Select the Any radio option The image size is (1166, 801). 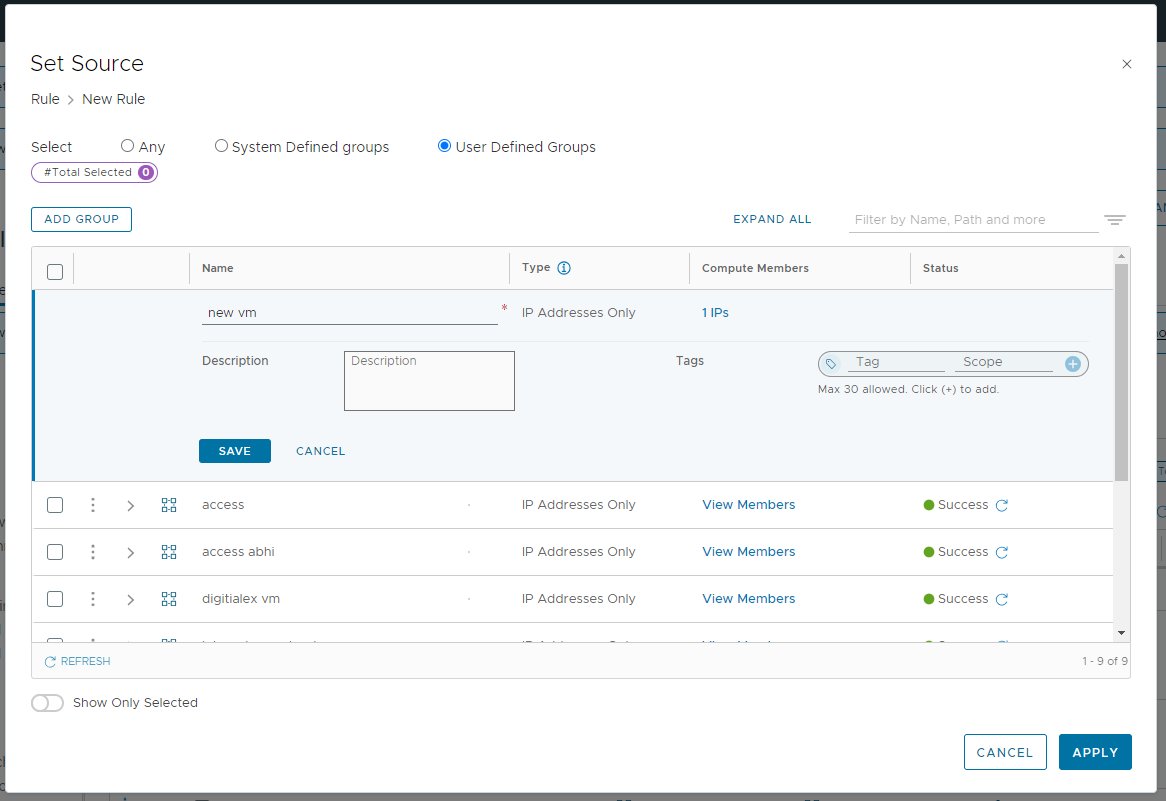coord(127,146)
